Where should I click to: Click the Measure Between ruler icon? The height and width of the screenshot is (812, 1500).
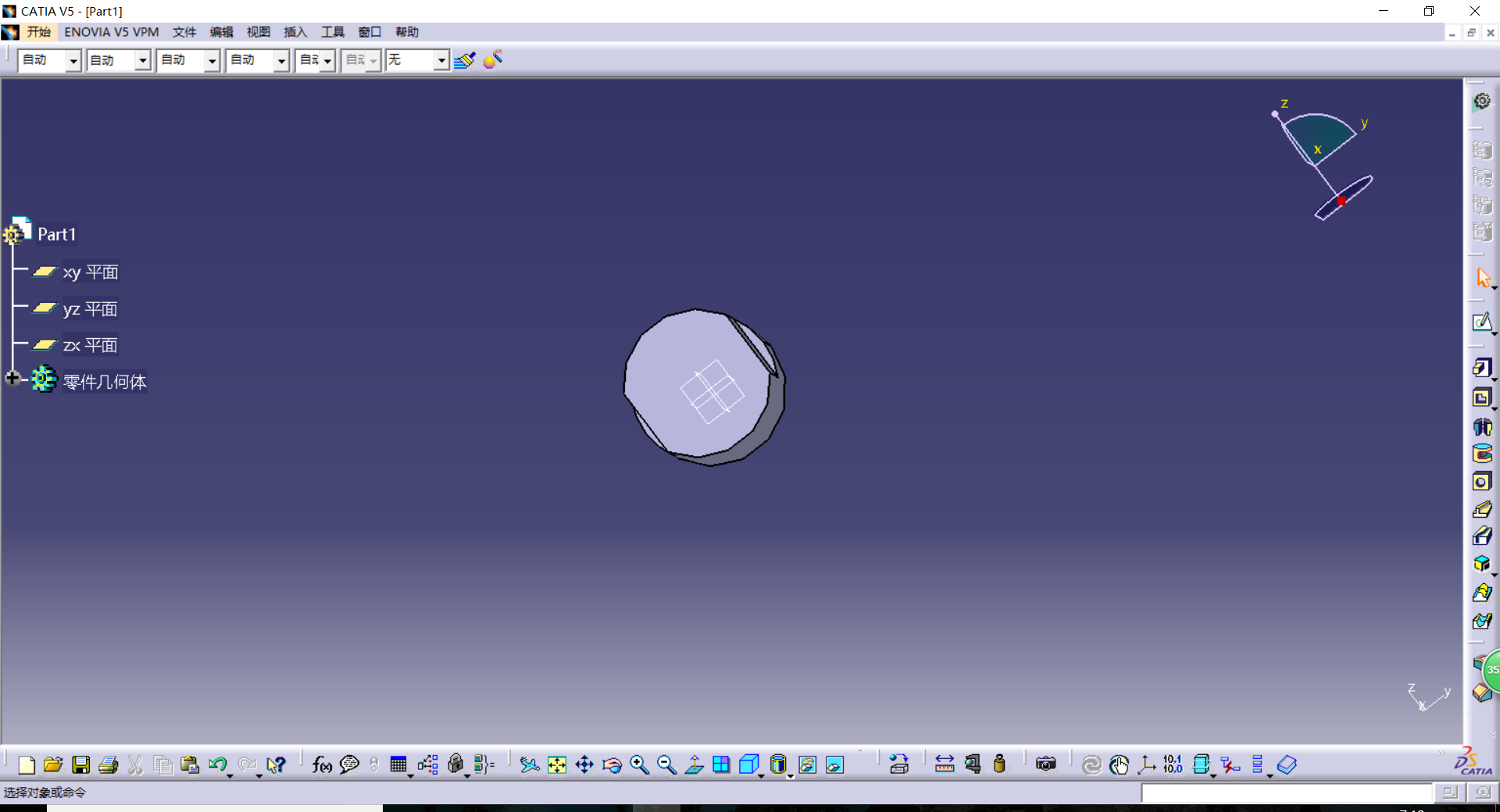(x=945, y=764)
